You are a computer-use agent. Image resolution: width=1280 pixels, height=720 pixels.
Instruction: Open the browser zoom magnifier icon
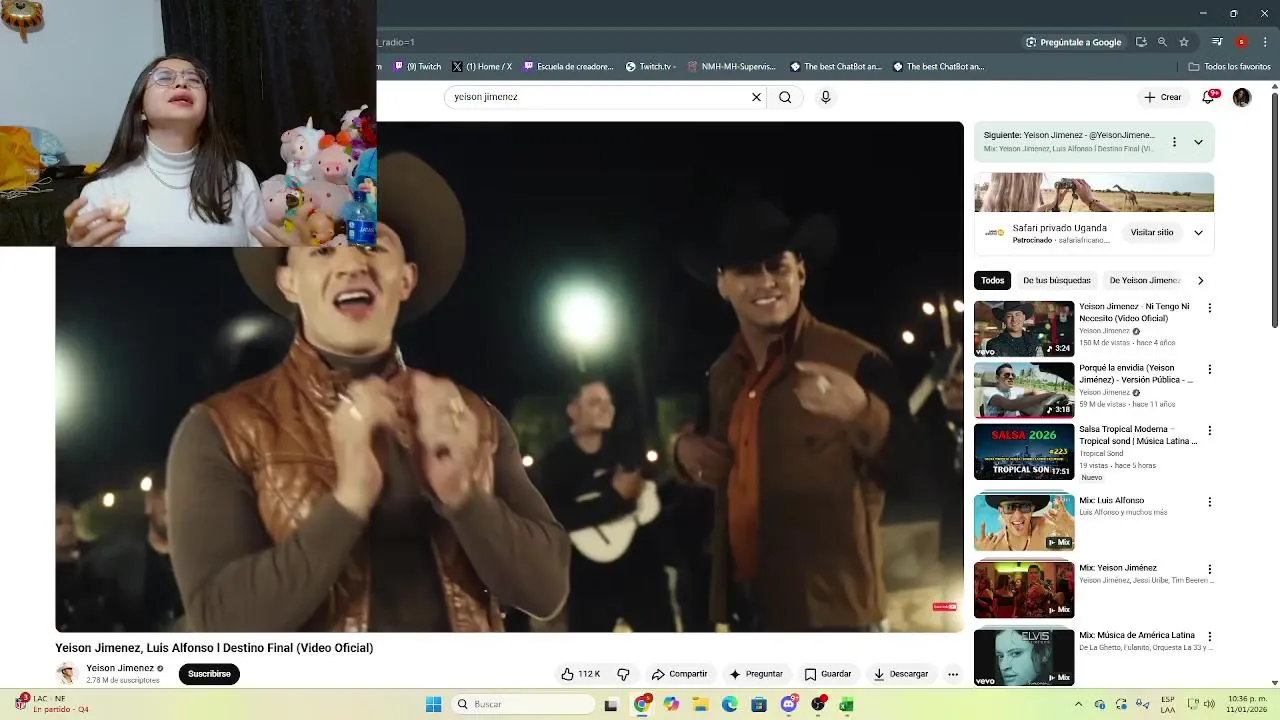(1162, 42)
